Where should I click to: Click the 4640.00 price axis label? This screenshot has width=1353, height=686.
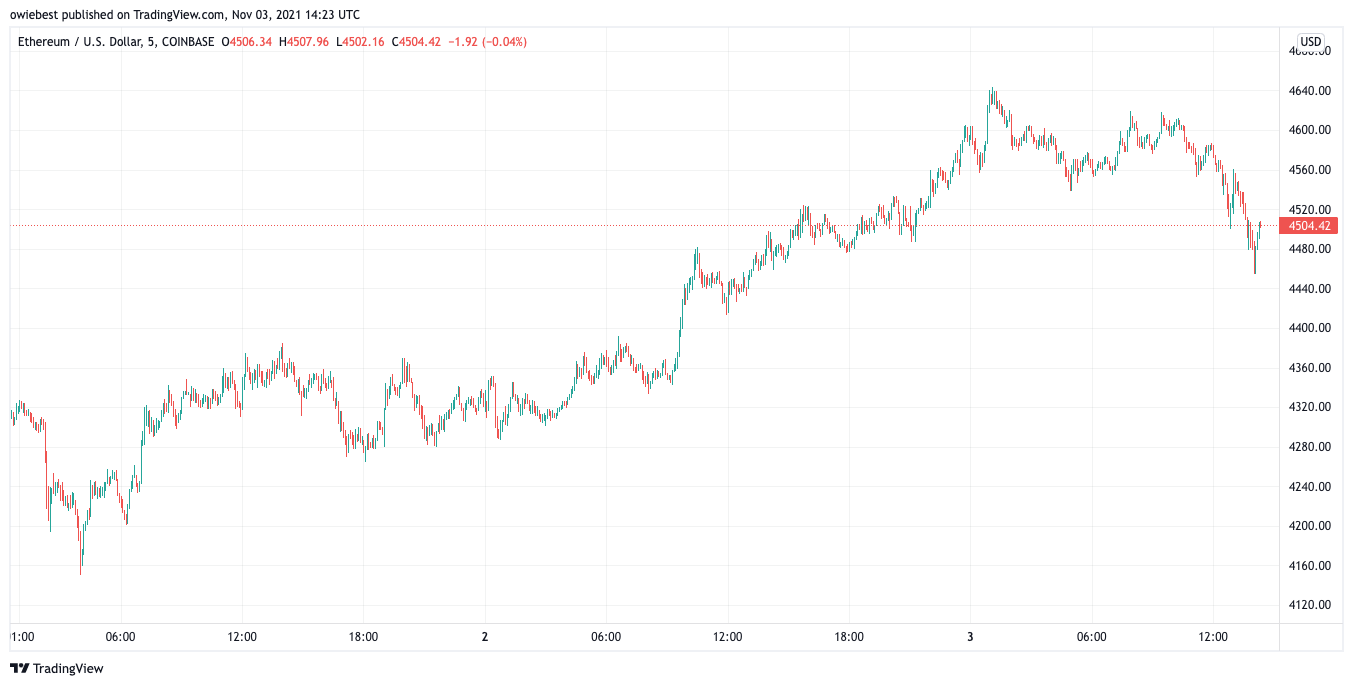1310,91
